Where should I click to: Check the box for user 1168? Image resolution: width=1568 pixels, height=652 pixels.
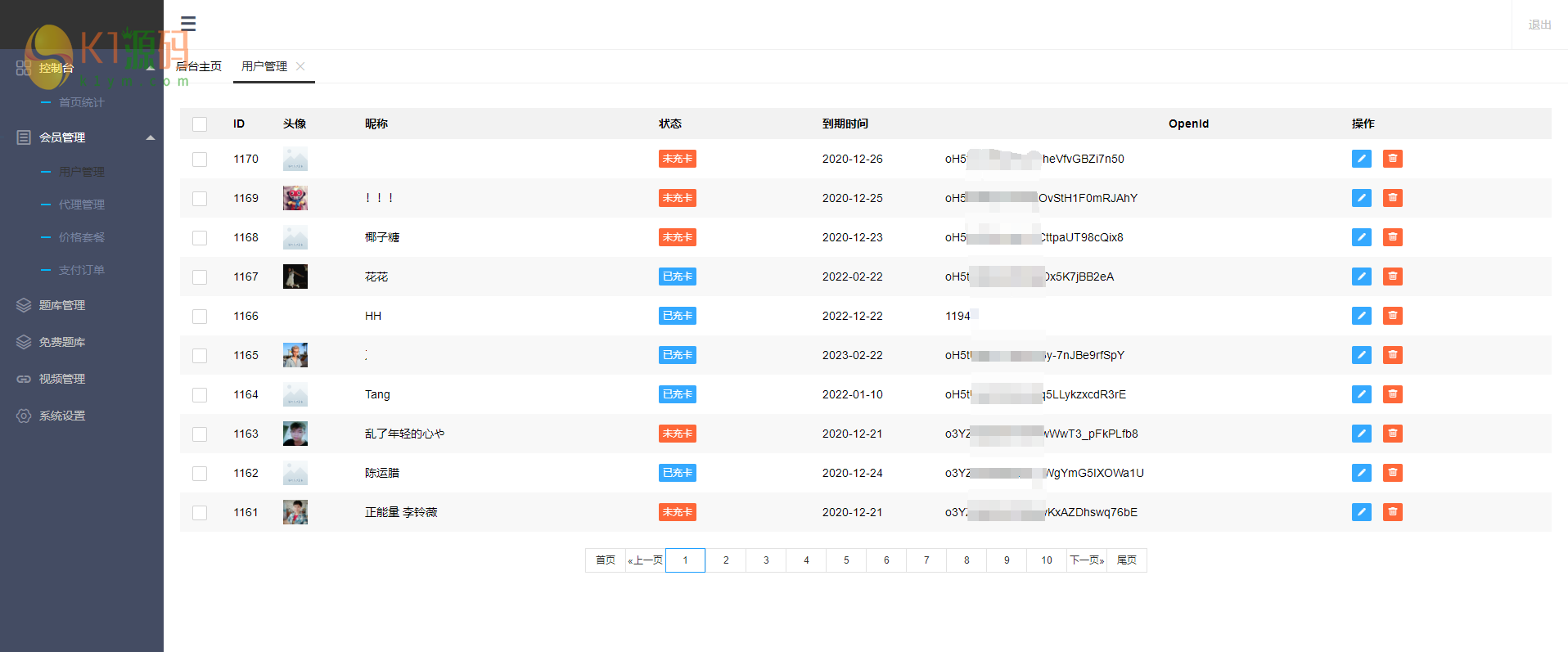(x=200, y=238)
